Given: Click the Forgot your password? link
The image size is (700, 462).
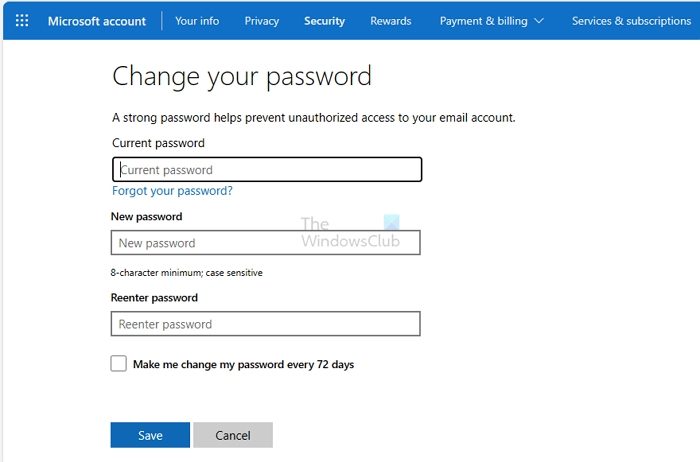Looking at the screenshot, I should (172, 191).
